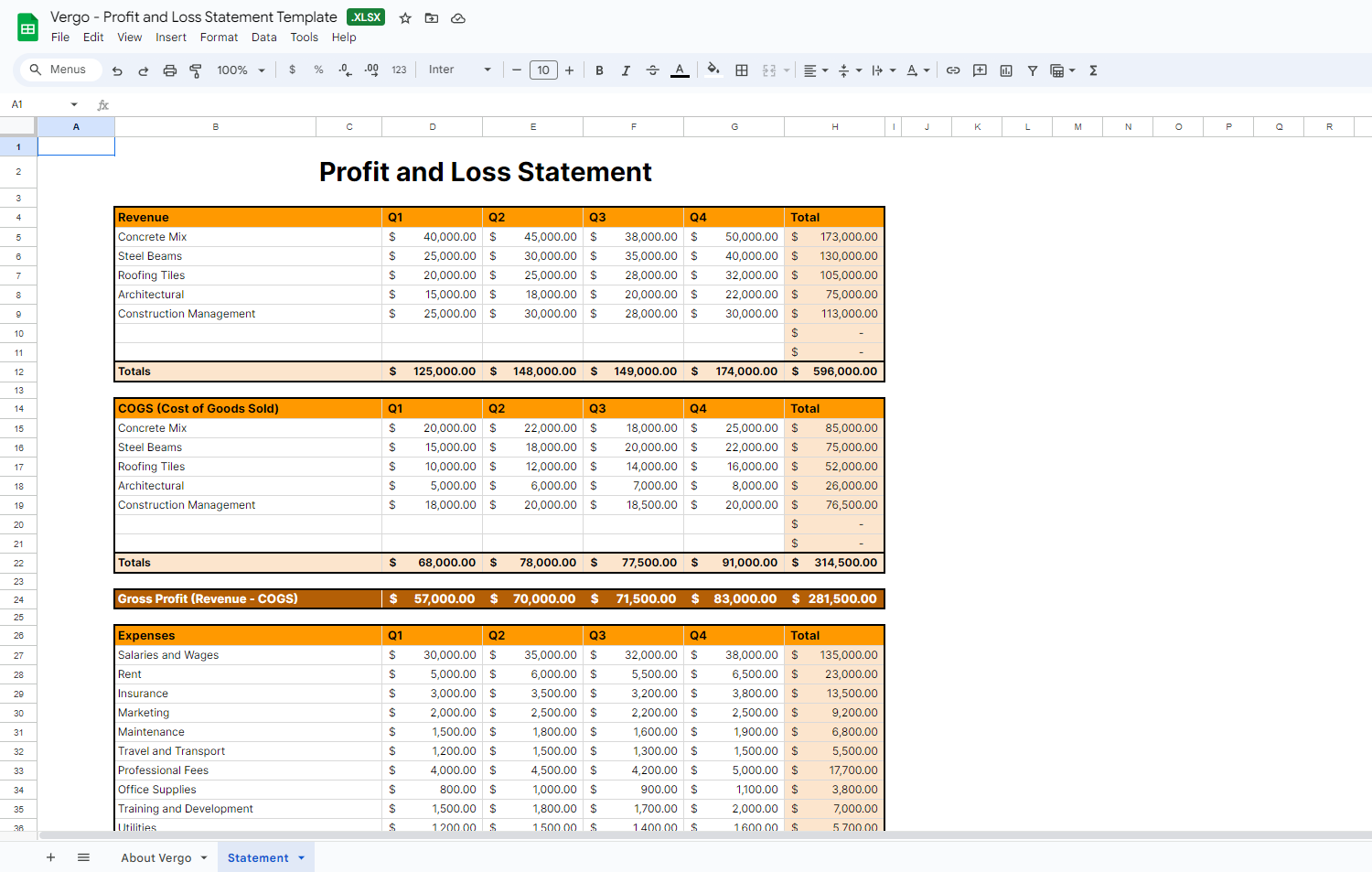This screenshot has width=1372, height=872.
Task: Open the functions sigma menu
Action: point(1093,70)
